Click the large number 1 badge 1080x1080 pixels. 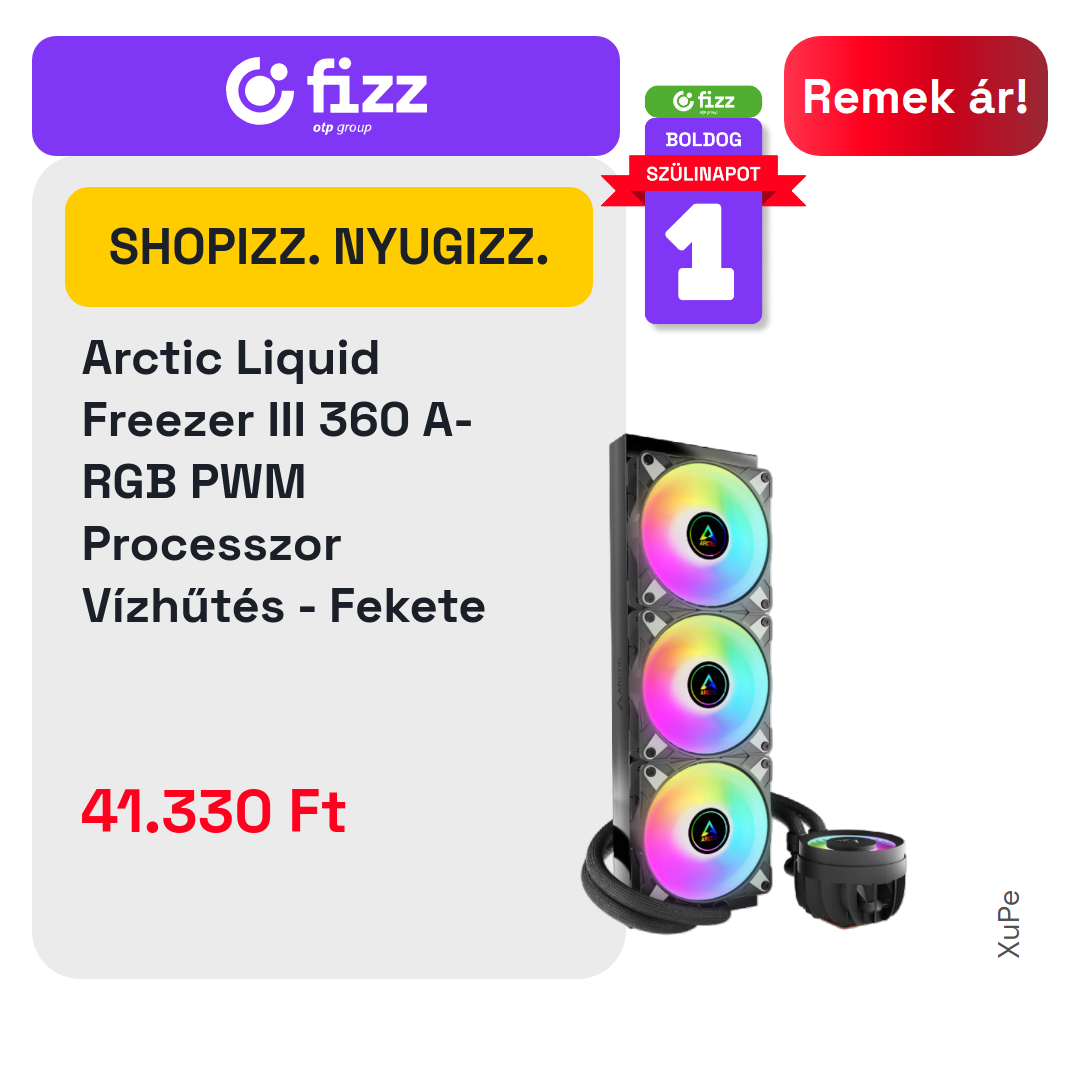point(702,252)
